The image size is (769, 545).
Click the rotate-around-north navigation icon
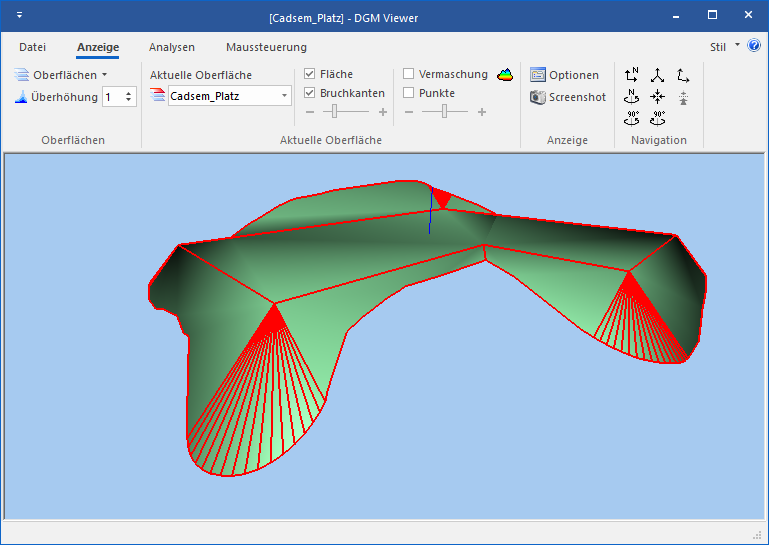tap(632, 96)
